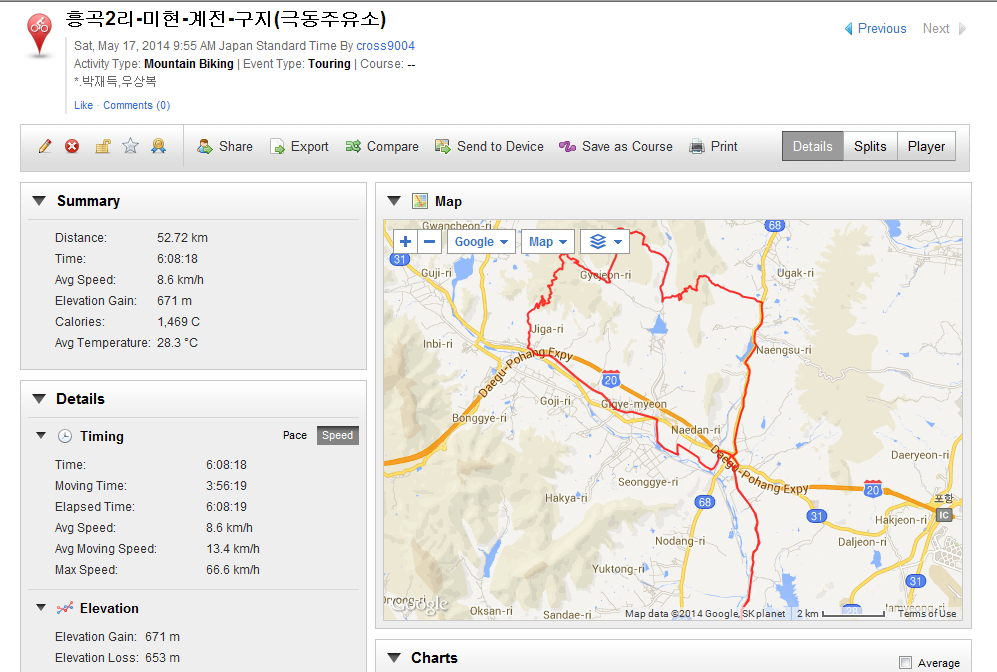The width and height of the screenshot is (997, 672).
Task: Select Moving Time value 3:56:19
Action: click(226, 486)
